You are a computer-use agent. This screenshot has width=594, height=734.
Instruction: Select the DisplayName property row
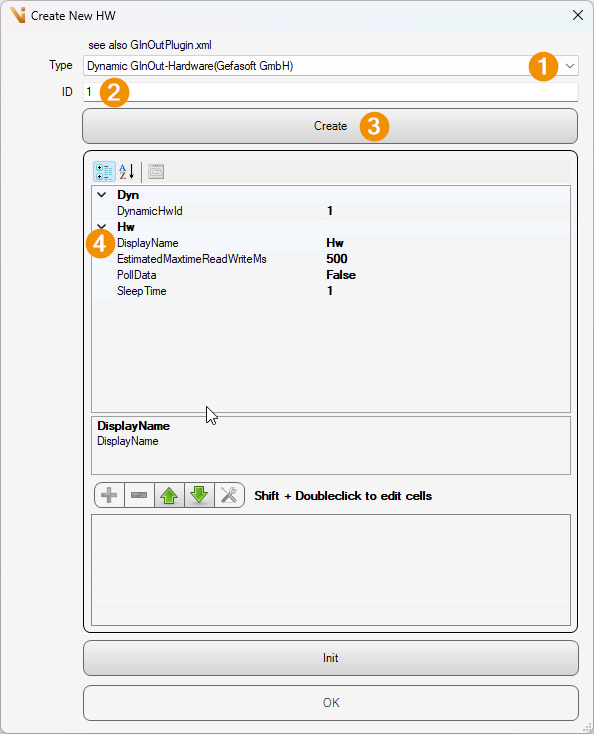[x=331, y=243]
